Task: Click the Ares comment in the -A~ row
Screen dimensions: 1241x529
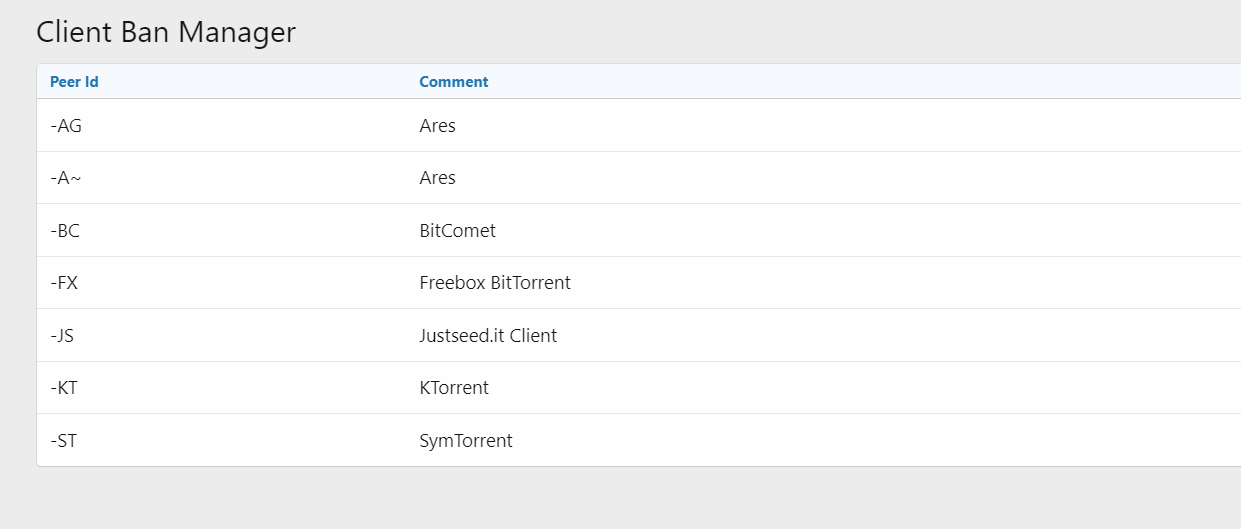Action: (437, 178)
